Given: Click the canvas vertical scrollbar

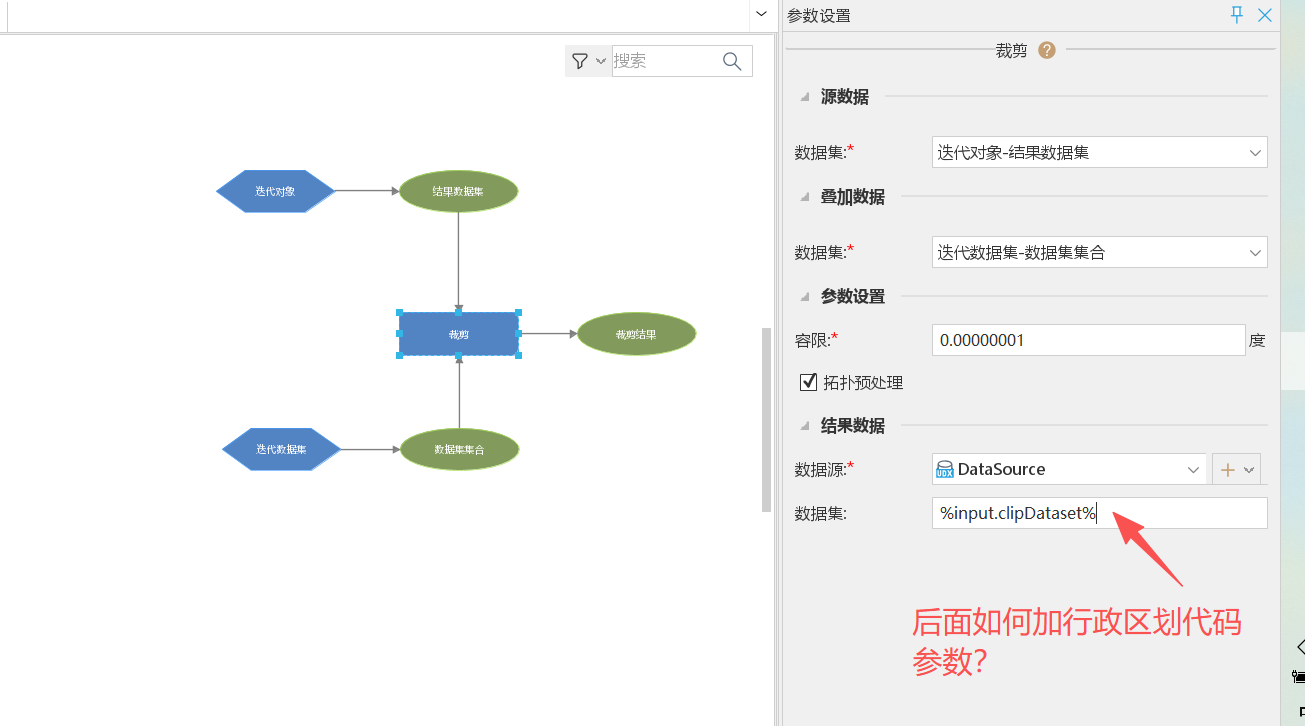Looking at the screenshot, I should pos(767,420).
